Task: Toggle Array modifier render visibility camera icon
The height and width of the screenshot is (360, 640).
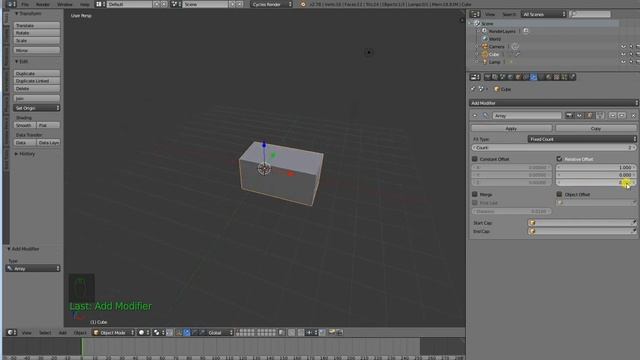Action: point(569,116)
